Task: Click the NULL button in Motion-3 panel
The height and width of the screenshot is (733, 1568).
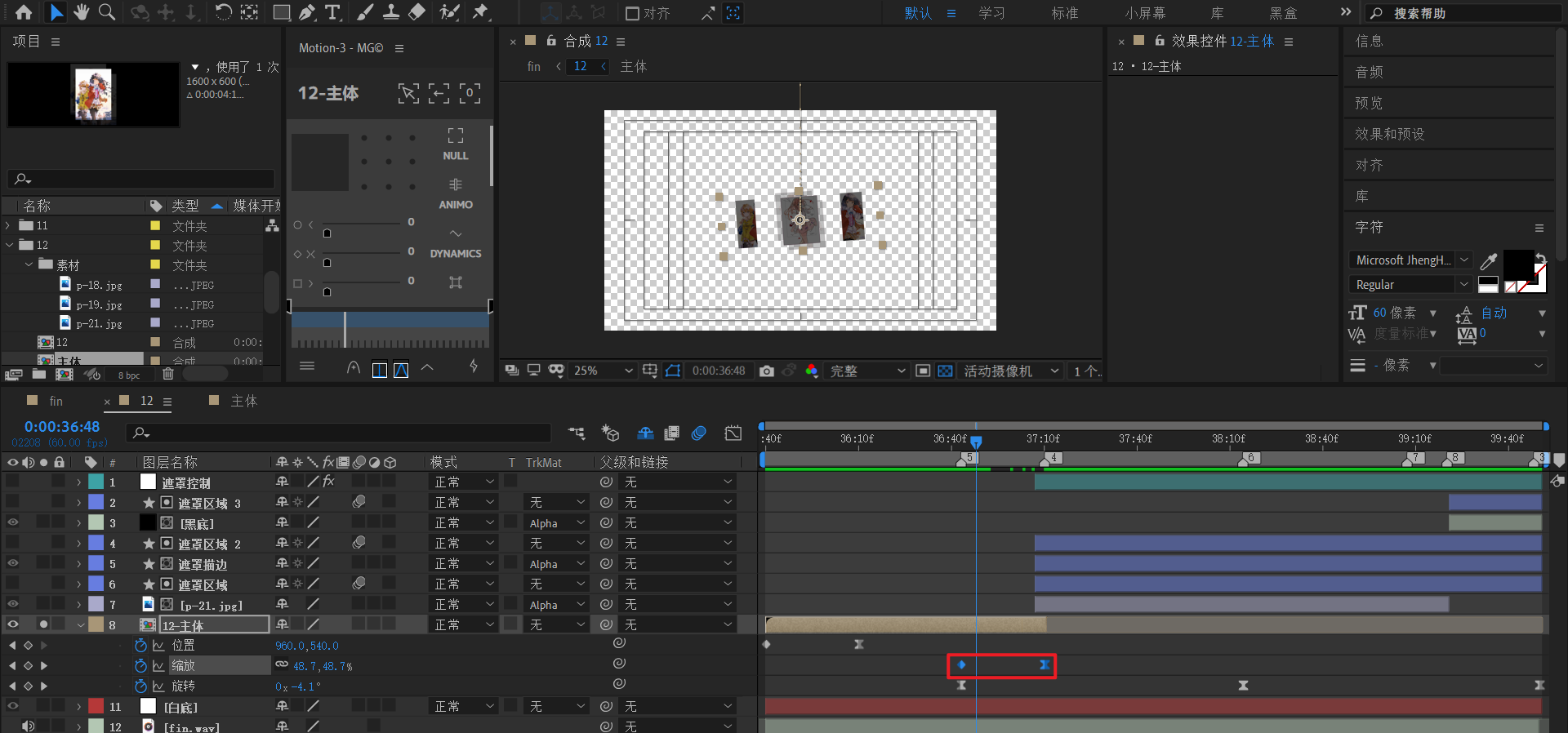Action: pos(456,144)
